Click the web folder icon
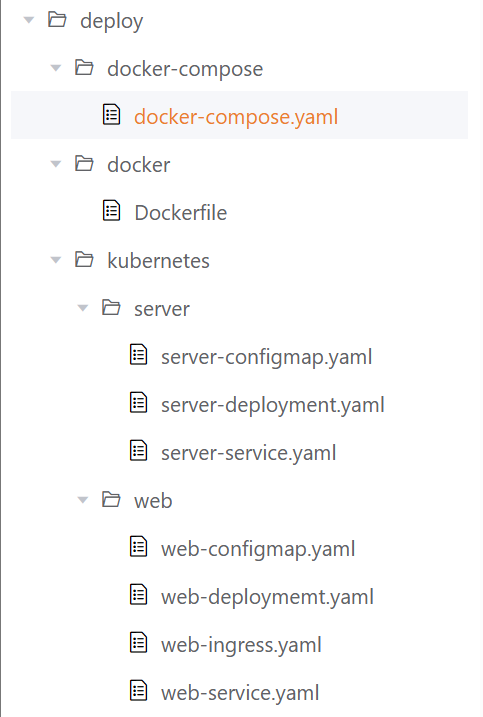The image size is (483, 717). pos(111,500)
